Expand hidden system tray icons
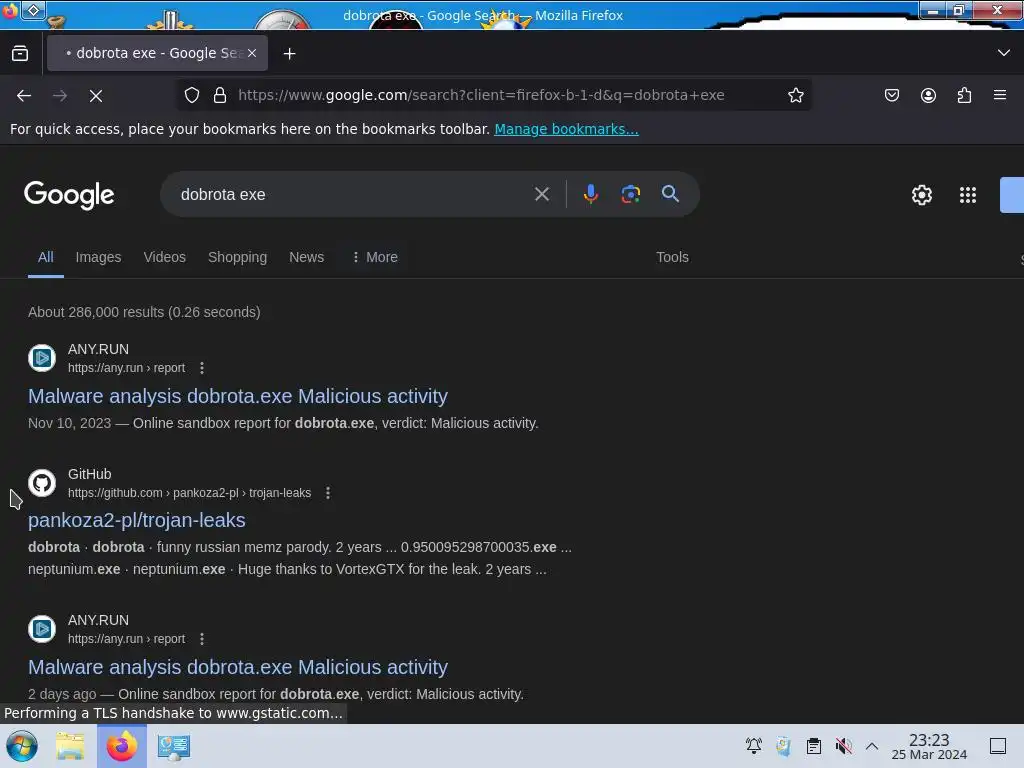 872,746
